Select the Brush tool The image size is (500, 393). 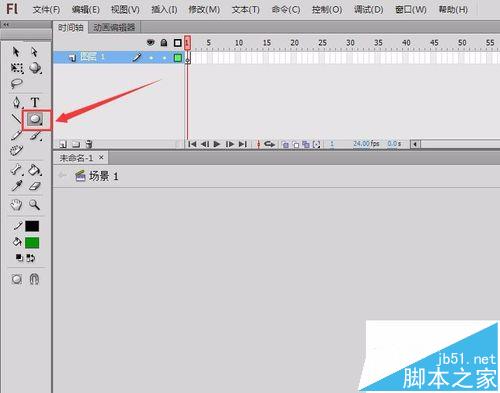click(35, 135)
